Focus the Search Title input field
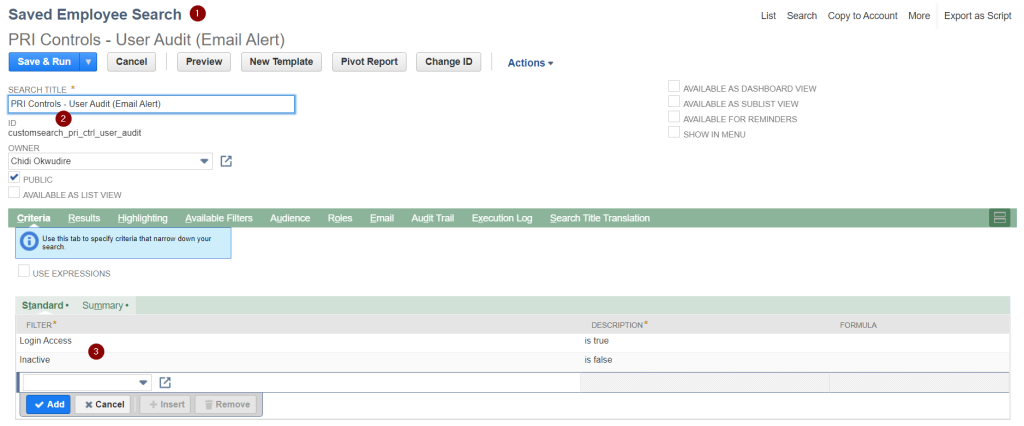 point(152,104)
